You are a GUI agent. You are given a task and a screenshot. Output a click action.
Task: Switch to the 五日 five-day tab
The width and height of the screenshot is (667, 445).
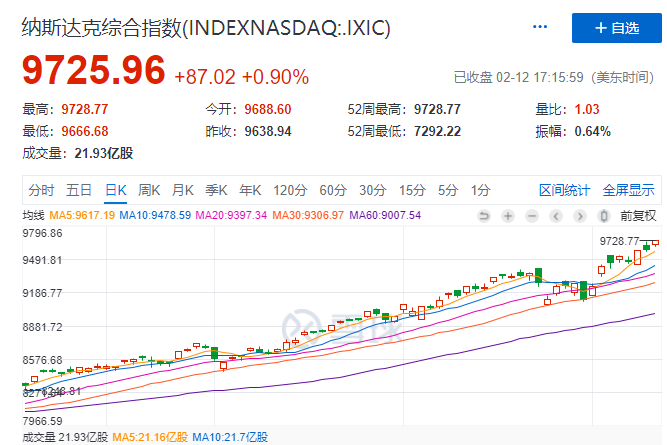79,190
